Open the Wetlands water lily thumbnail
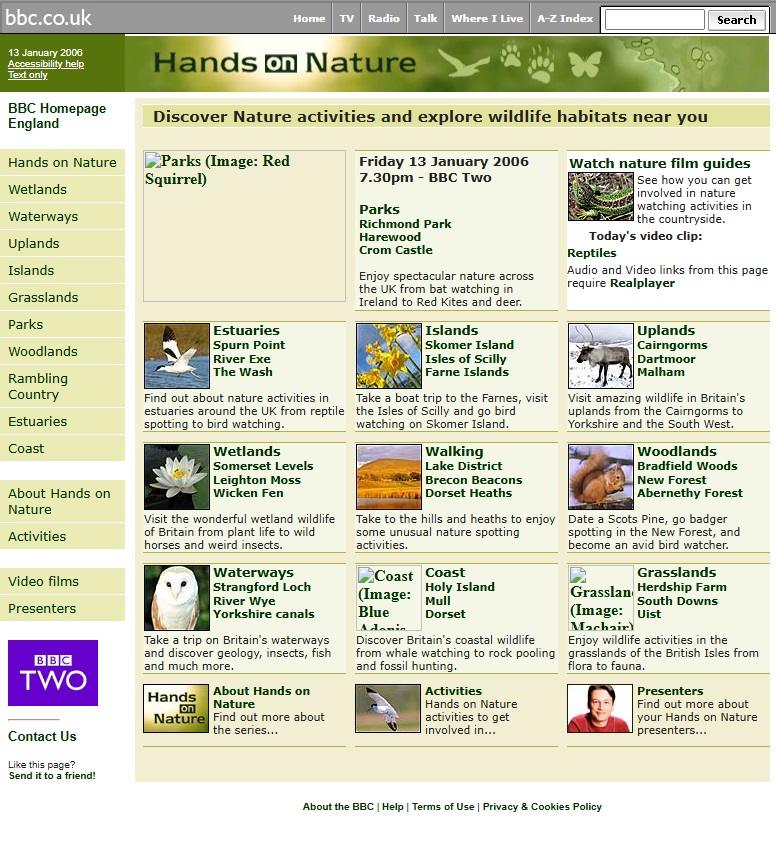This screenshot has height=841, width=776. click(x=176, y=477)
